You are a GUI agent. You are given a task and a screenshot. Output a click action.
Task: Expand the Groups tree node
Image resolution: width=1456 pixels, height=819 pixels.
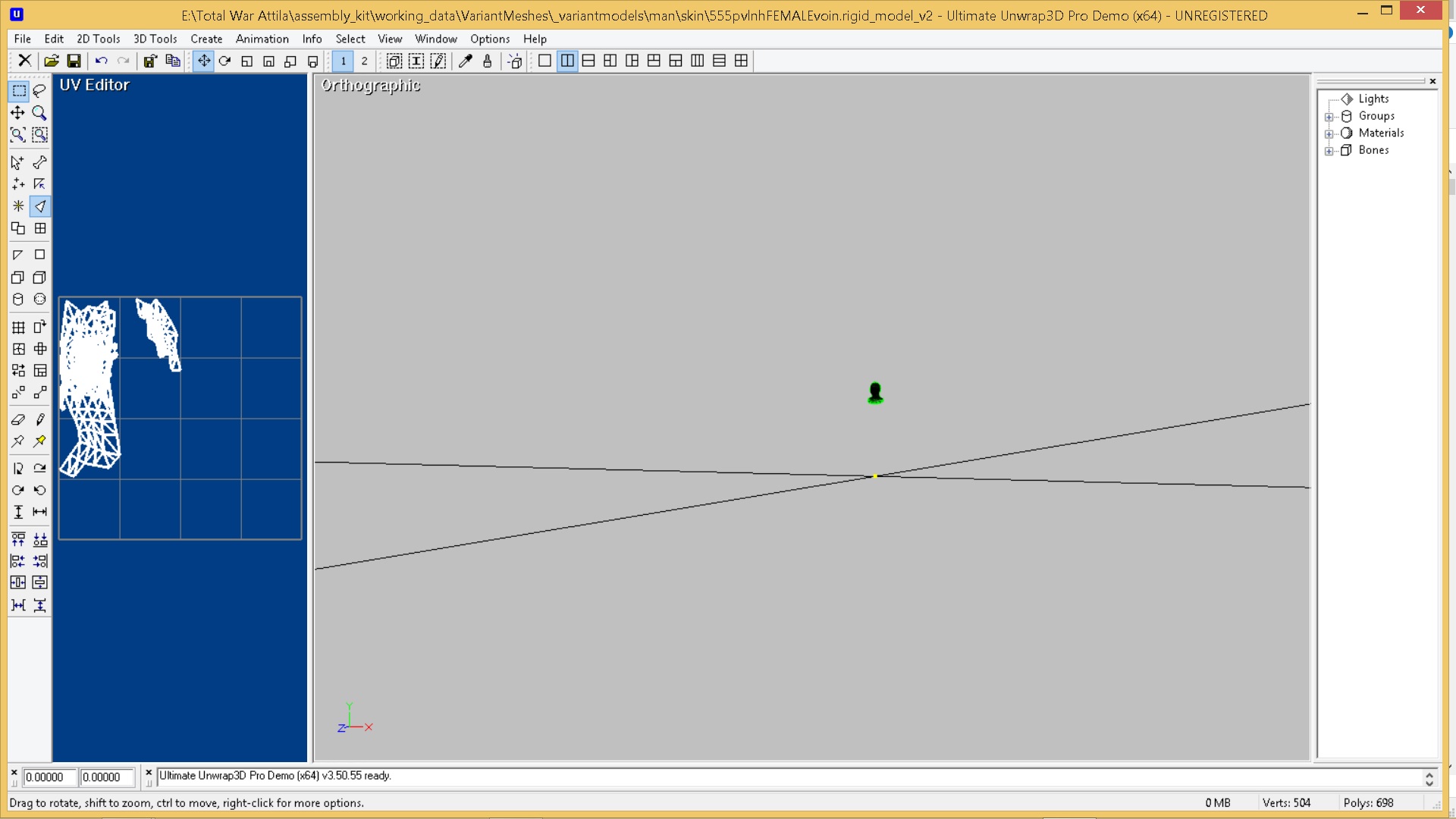click(x=1329, y=117)
